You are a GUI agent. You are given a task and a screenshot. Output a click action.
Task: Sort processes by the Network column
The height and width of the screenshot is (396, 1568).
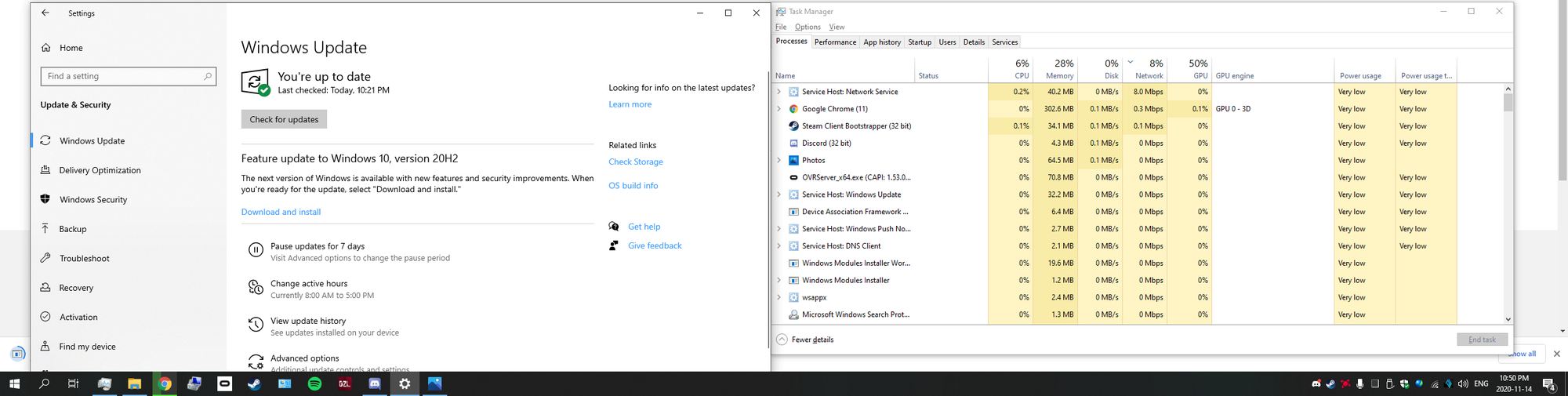point(1145,69)
